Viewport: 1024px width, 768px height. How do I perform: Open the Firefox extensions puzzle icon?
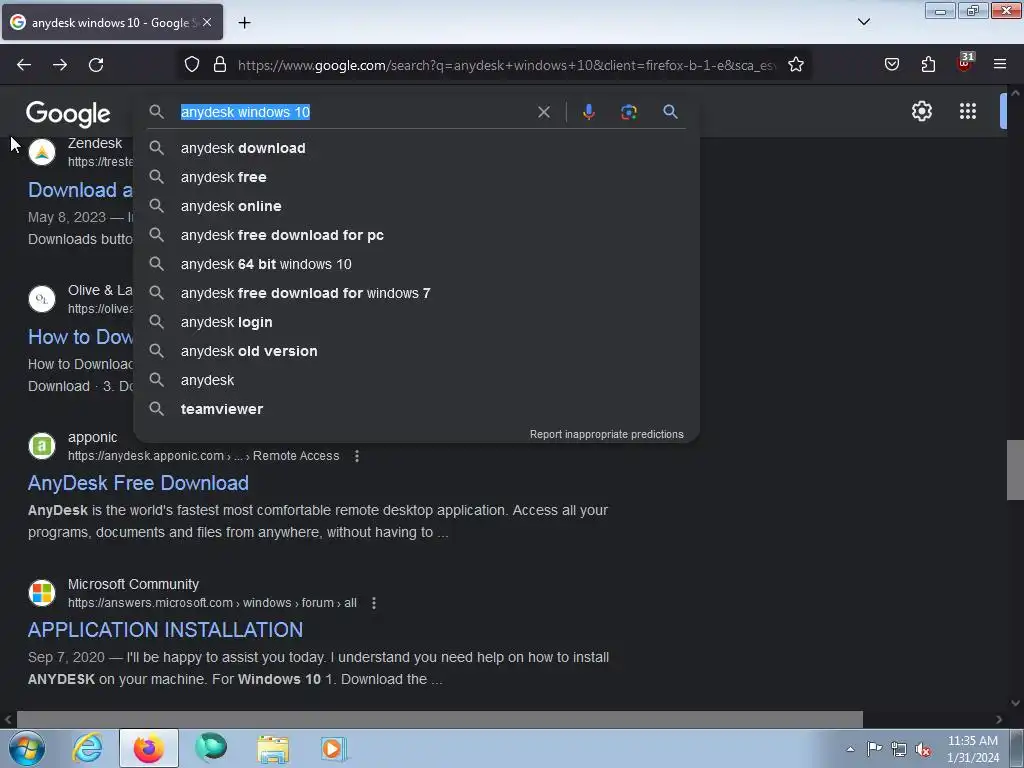tap(928, 65)
